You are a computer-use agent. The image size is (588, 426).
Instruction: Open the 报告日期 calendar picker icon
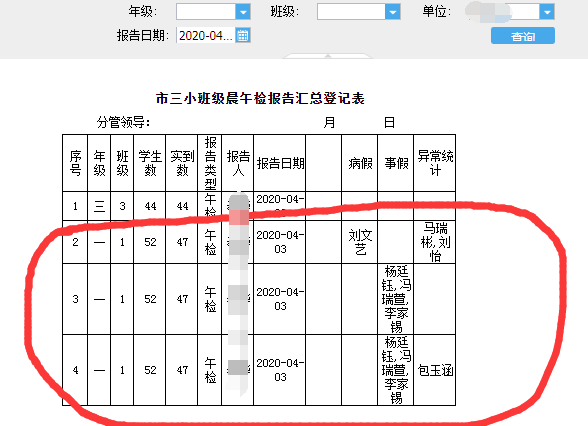coord(243,35)
